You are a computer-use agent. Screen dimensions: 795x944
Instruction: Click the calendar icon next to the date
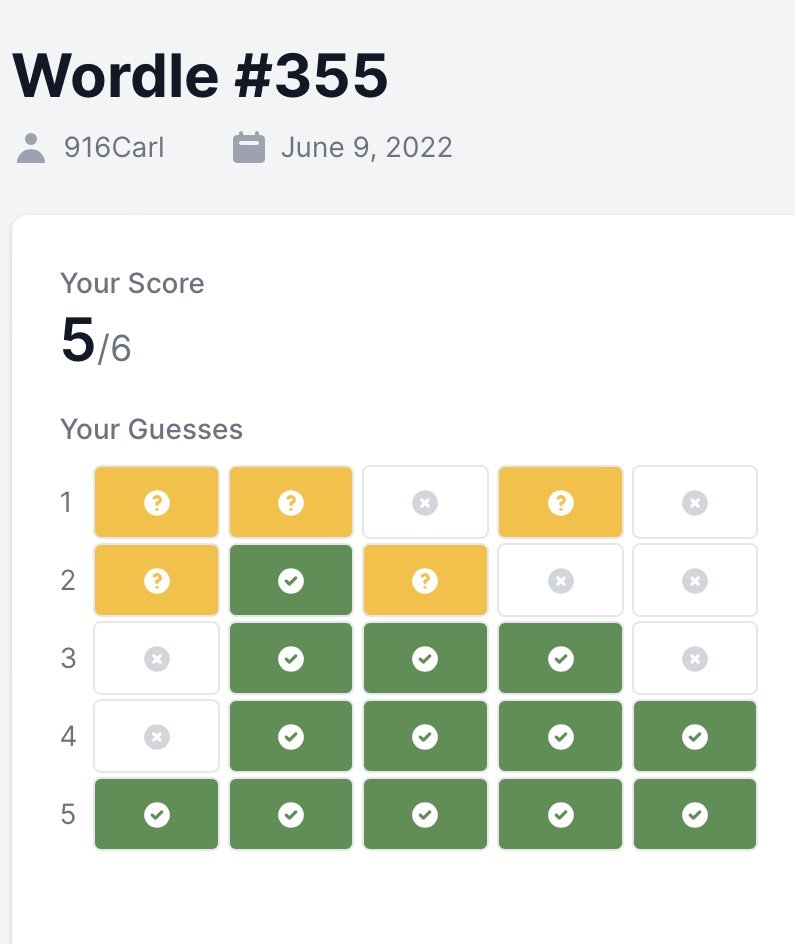(x=249, y=148)
